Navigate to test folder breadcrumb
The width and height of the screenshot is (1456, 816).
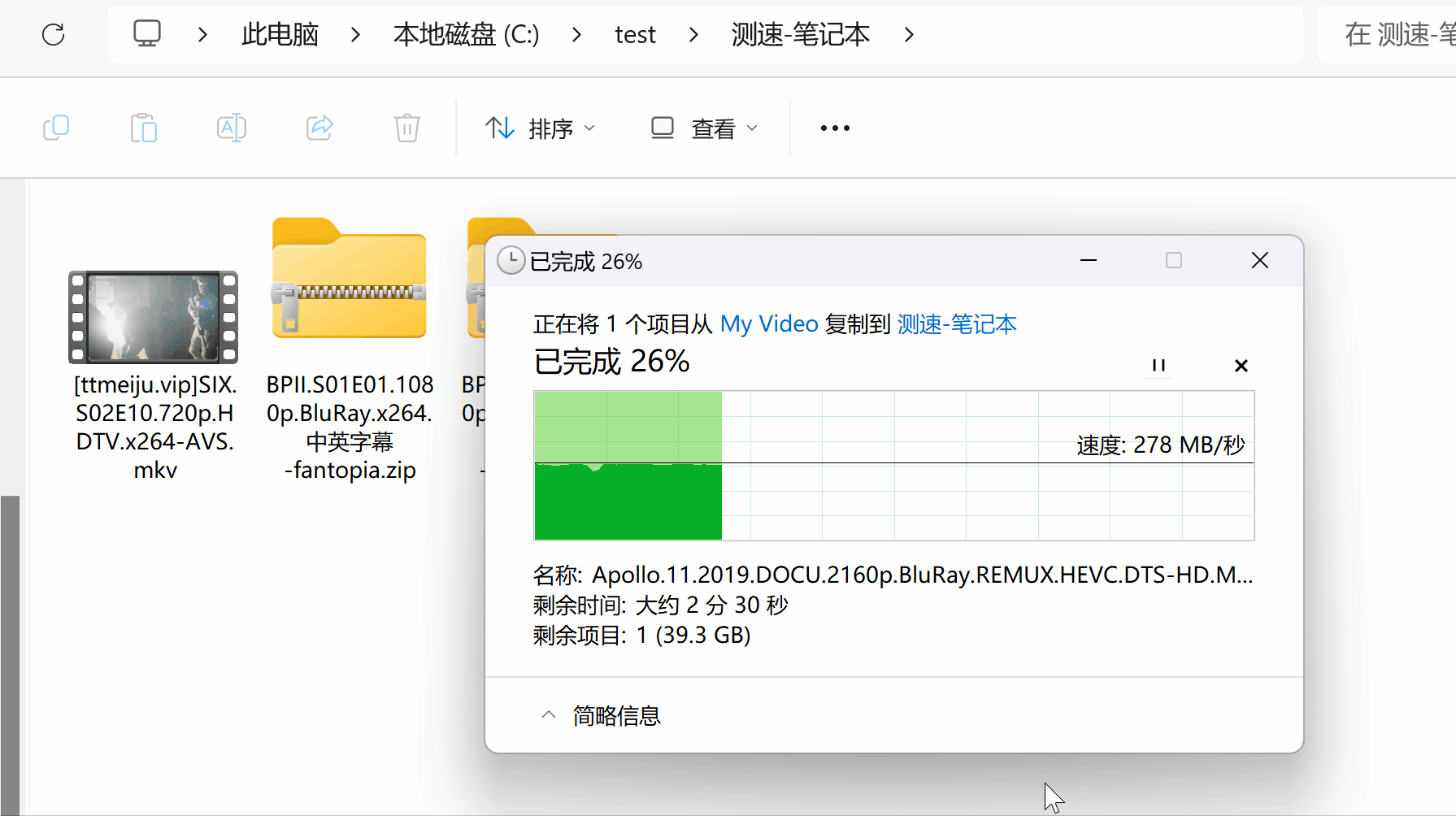tap(635, 35)
